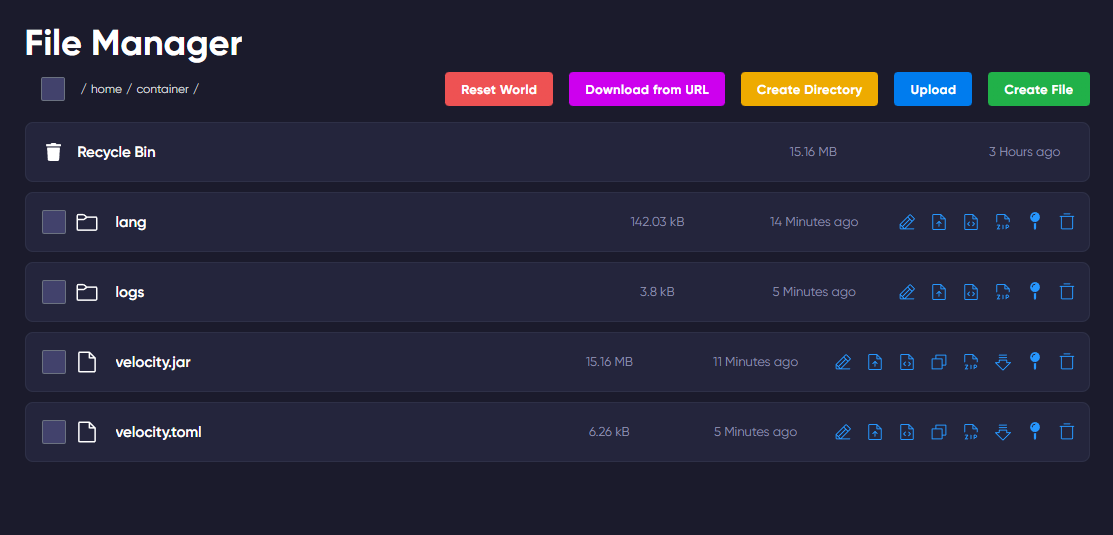Zip the logs folder
The width and height of the screenshot is (1113, 535).
1003,292
